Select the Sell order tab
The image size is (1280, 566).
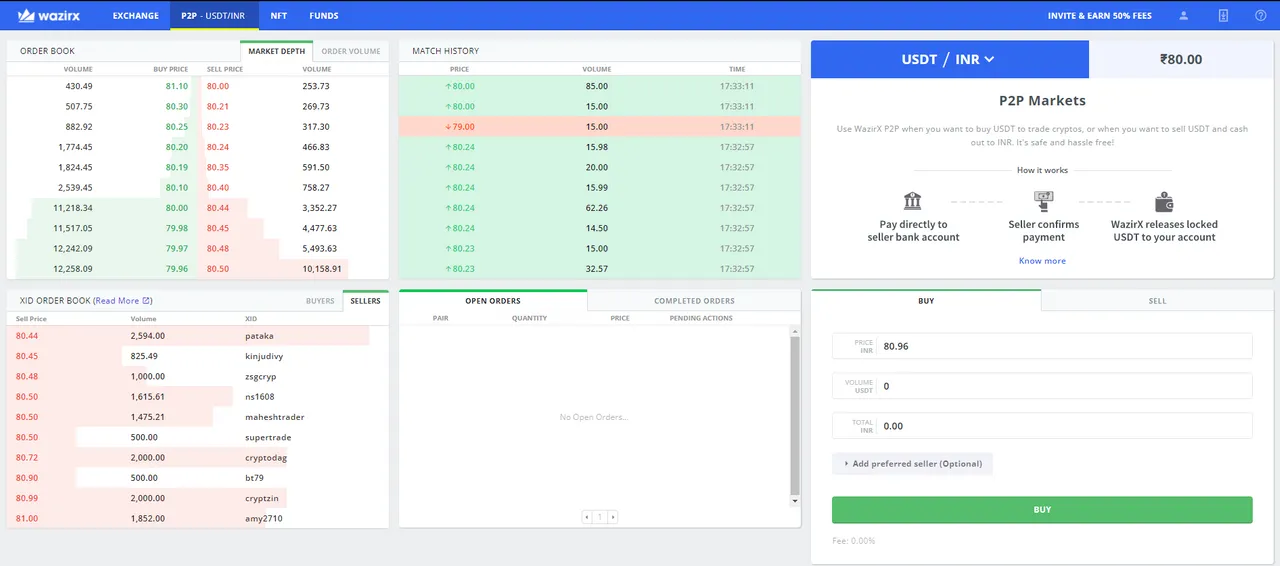coord(1157,300)
